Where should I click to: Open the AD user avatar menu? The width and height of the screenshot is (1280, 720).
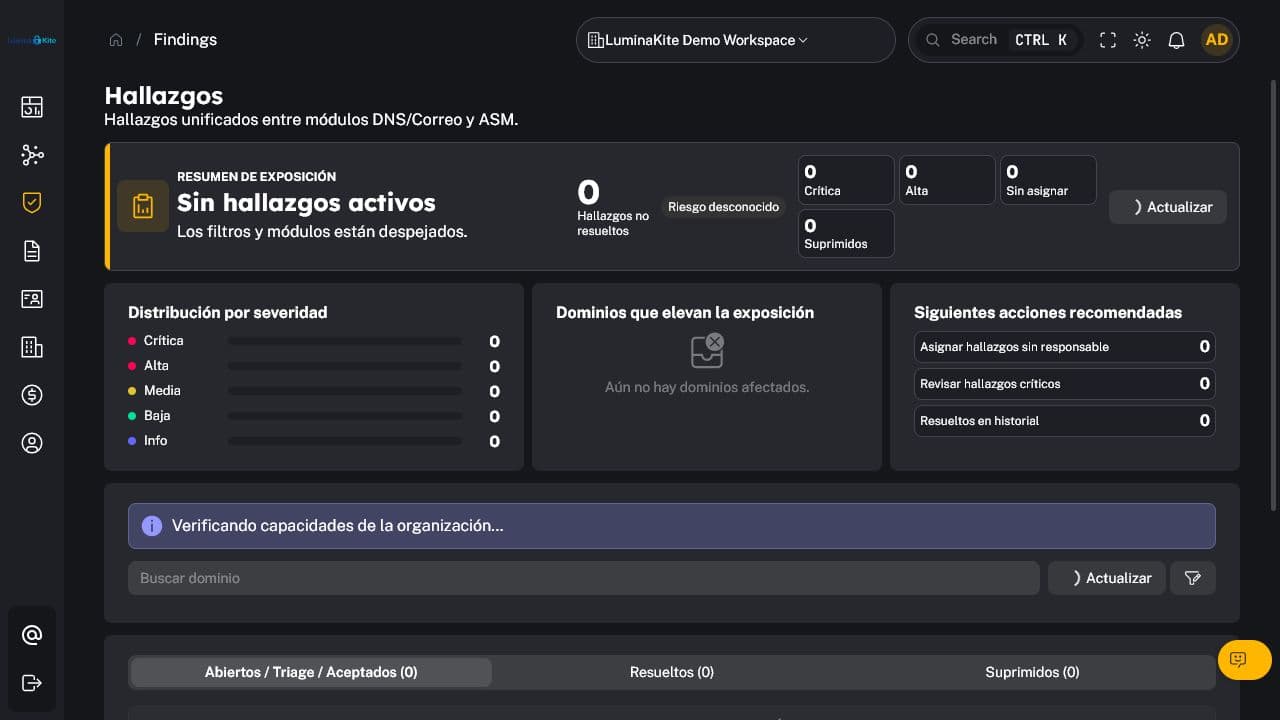pyautogui.click(x=1217, y=40)
